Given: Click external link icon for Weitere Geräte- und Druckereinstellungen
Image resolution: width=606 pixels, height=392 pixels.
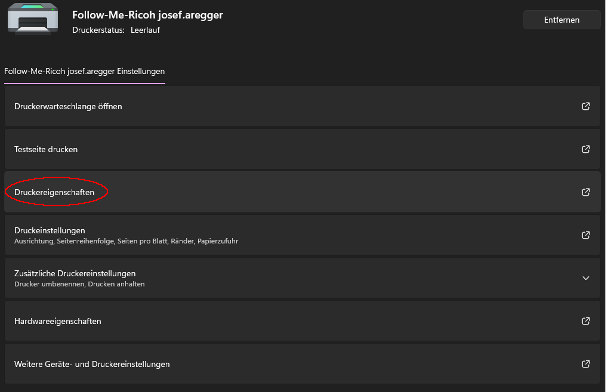Looking at the screenshot, I should pyautogui.click(x=586, y=364).
